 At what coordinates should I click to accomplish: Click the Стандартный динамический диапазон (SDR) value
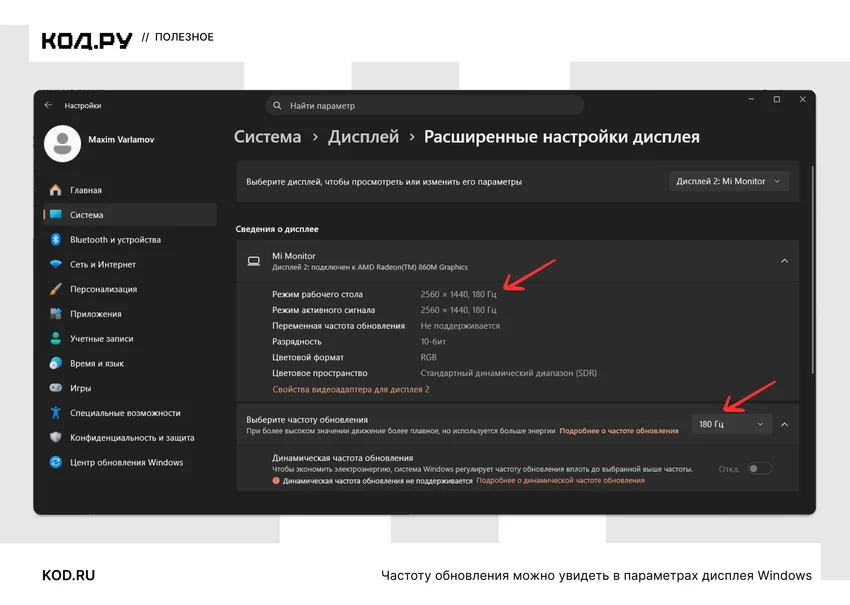[x=508, y=373]
